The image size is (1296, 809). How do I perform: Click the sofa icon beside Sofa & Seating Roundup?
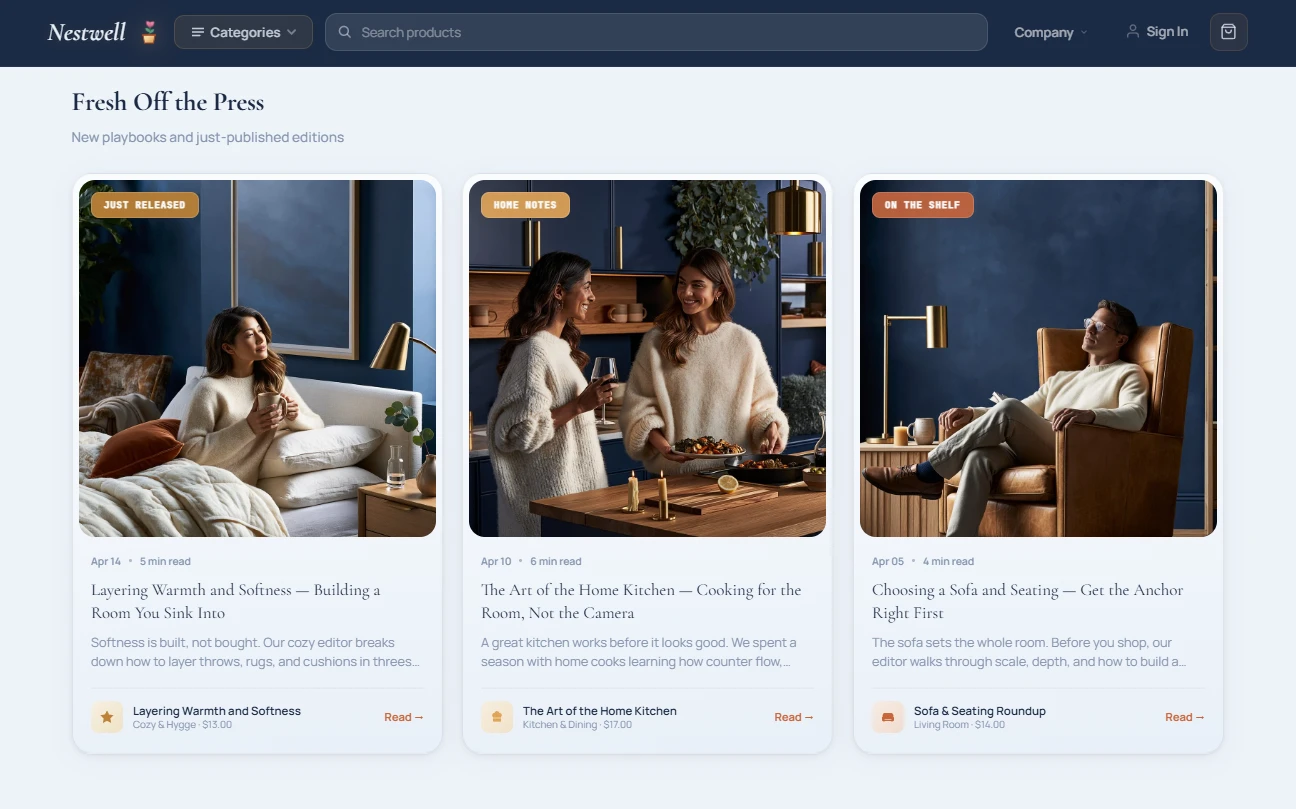[888, 717]
